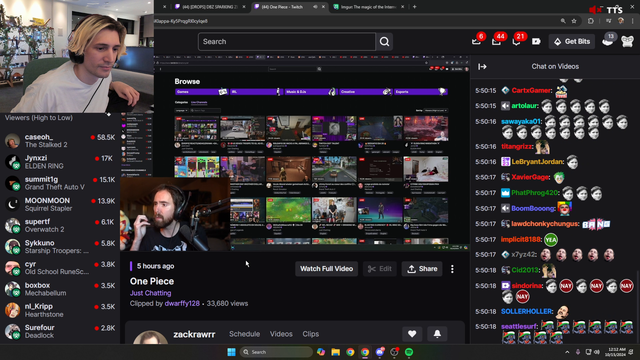This screenshot has height=360, width=640.
Task: Click the chat panel scrollbar
Action: tap(637, 306)
